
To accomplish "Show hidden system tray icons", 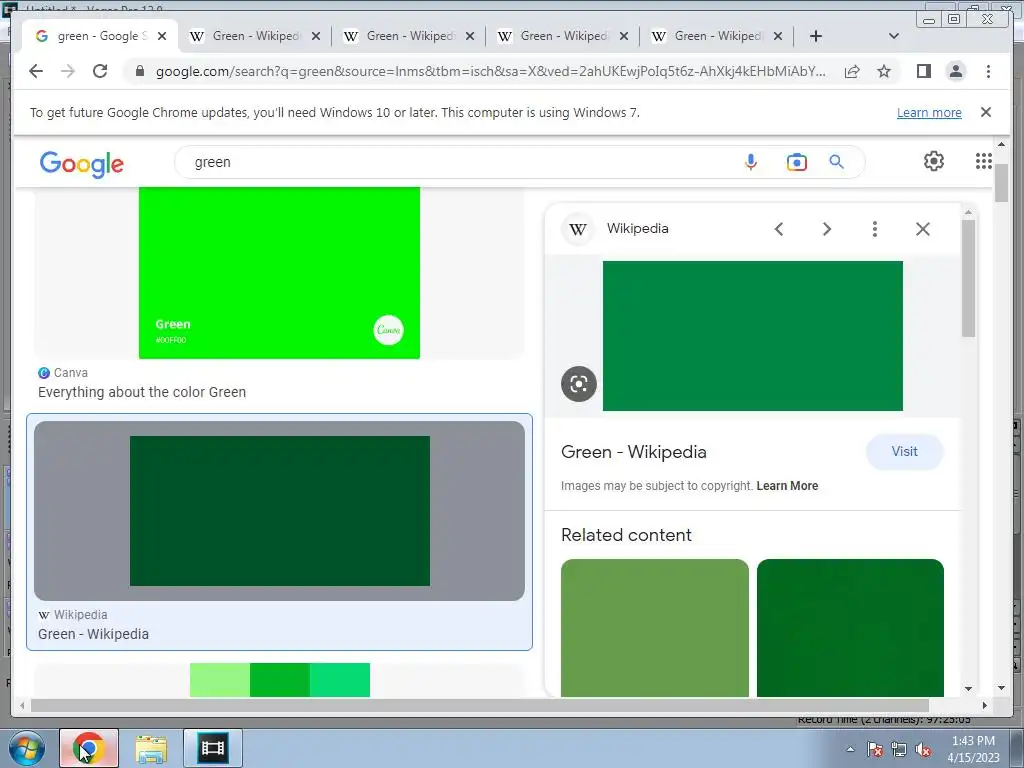I will click(x=850, y=749).
